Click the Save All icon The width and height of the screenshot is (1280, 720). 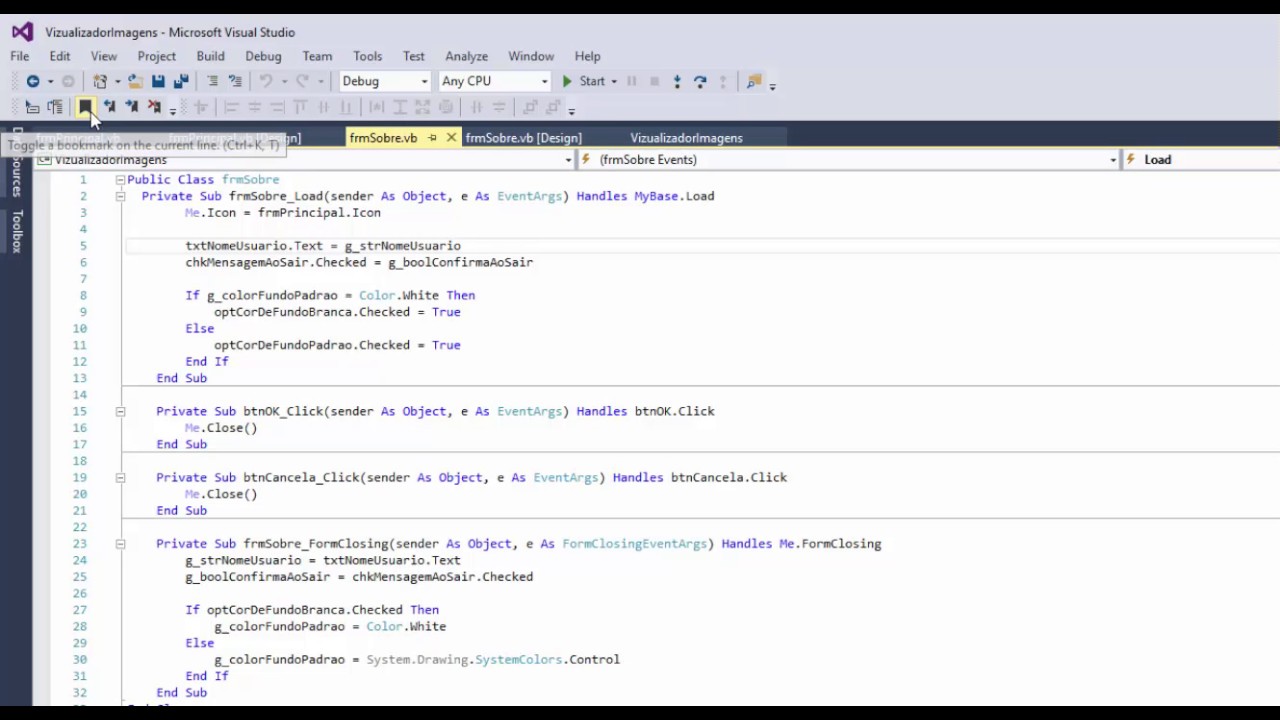point(181,81)
